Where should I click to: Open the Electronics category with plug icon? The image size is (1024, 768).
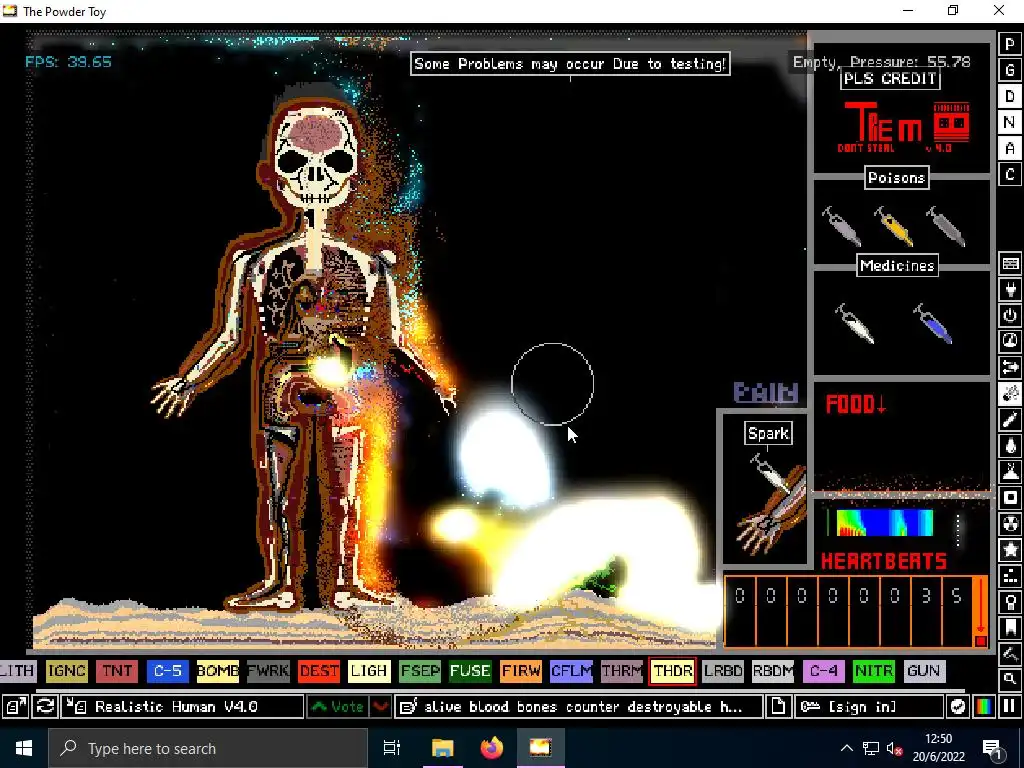pos(1010,289)
